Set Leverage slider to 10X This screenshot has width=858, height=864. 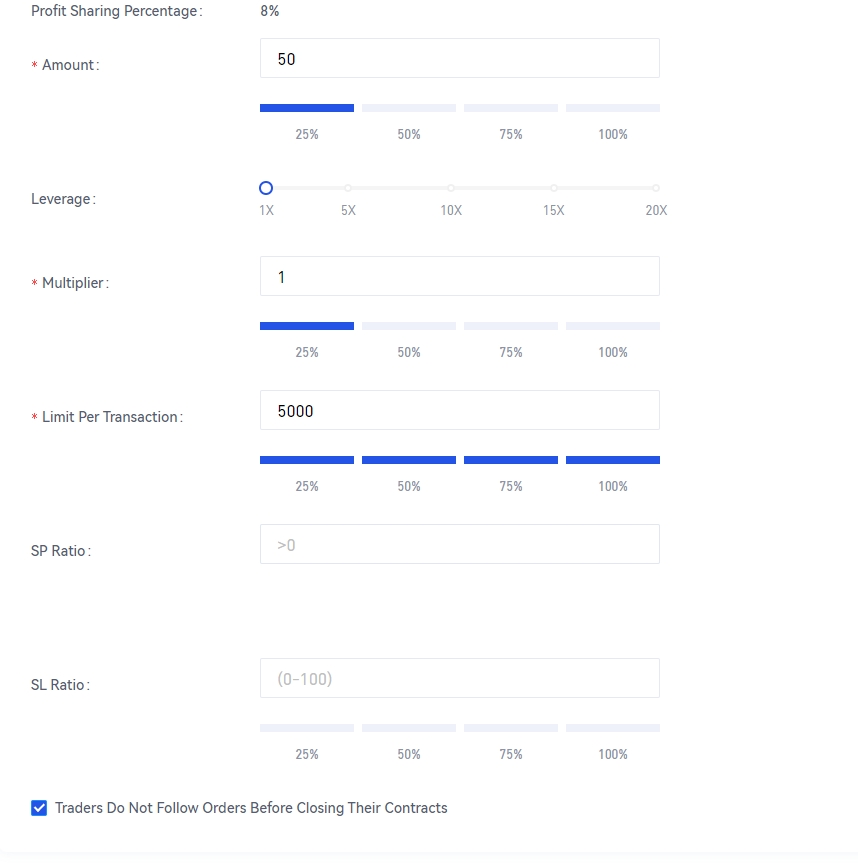tap(451, 188)
